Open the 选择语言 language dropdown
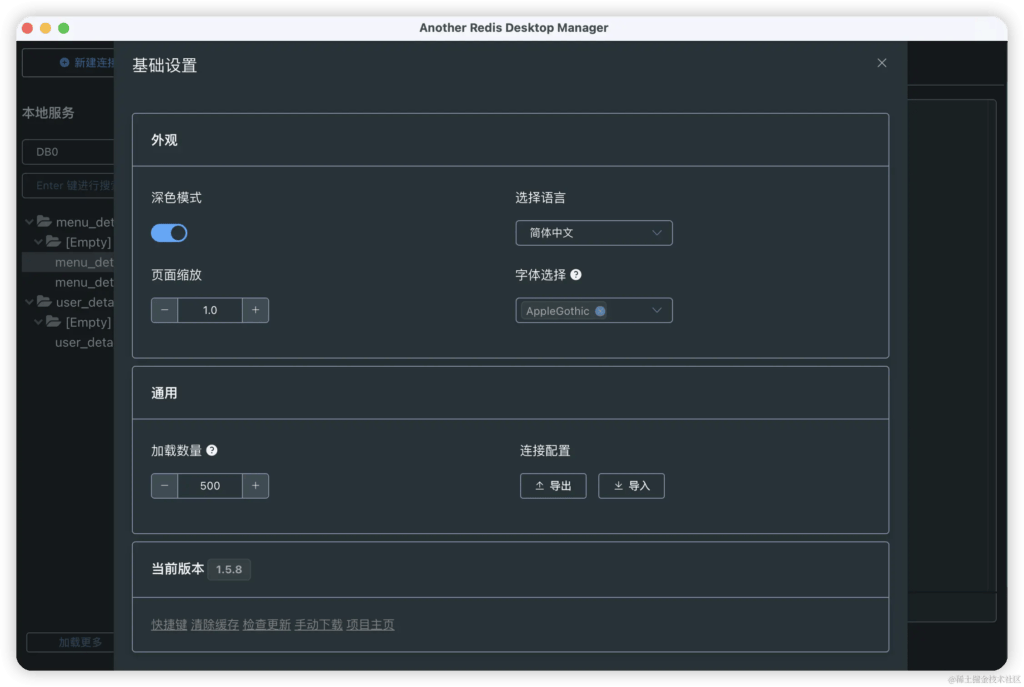The image size is (1024, 687). [x=594, y=233]
